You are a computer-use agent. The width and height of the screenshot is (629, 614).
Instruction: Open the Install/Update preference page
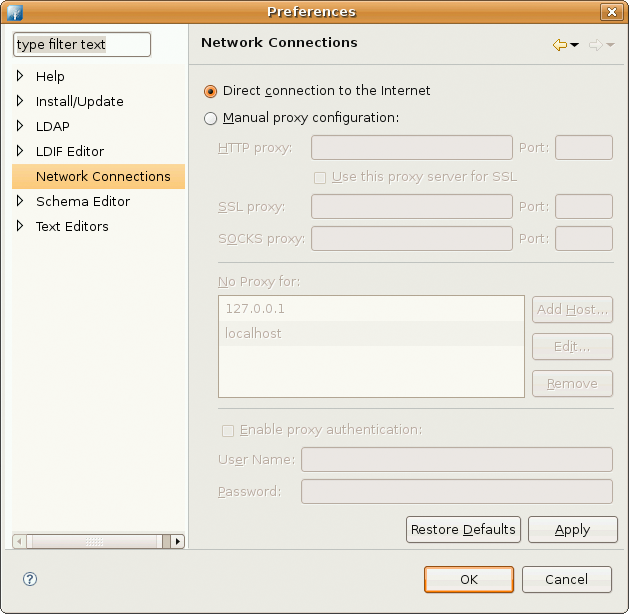click(79, 101)
